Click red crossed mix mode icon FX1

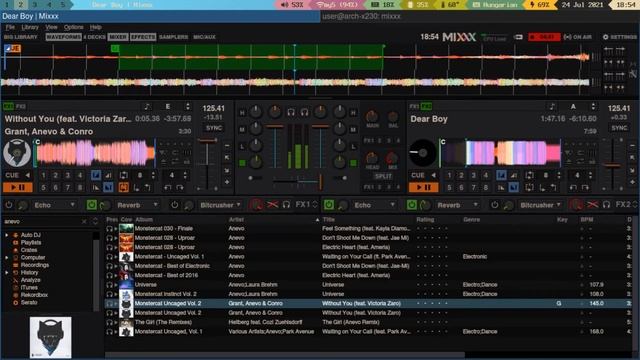click(272, 204)
